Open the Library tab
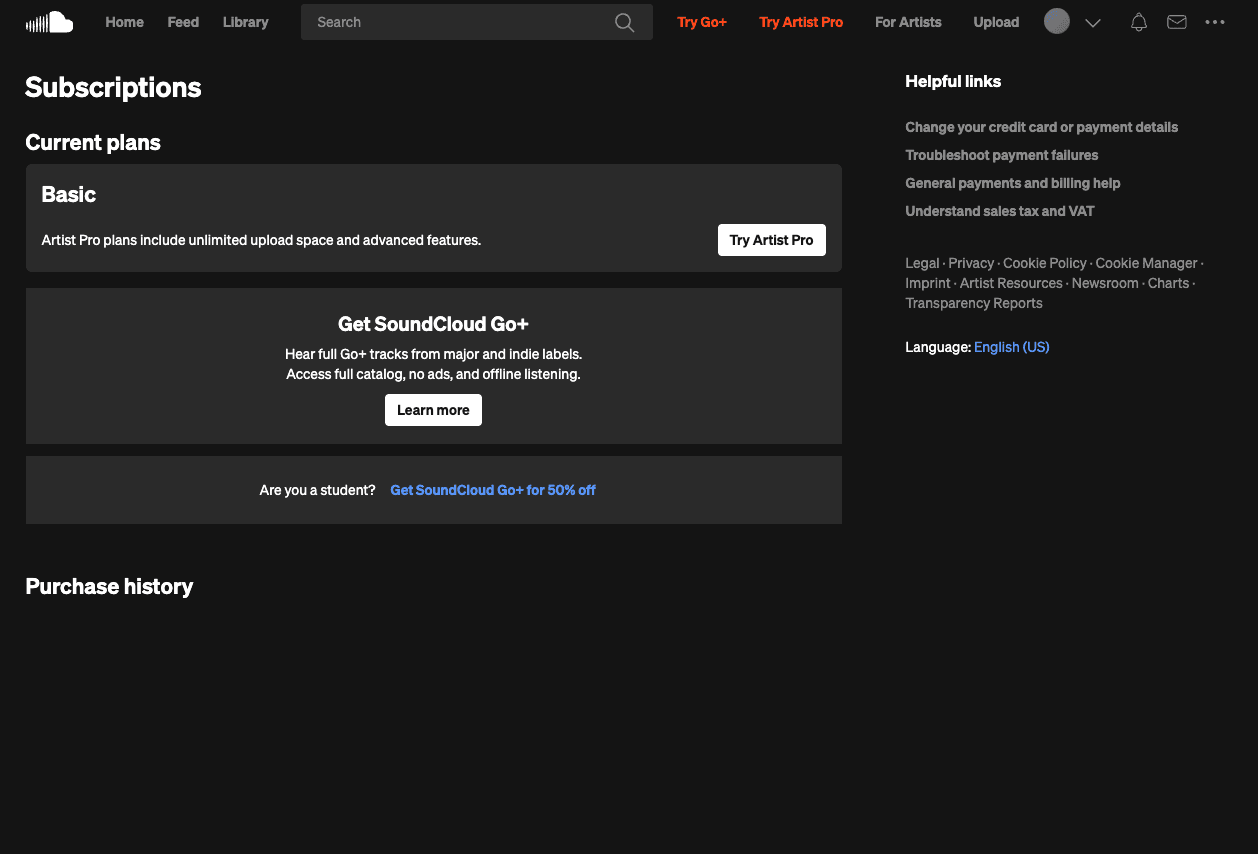This screenshot has height=854, width=1258. click(x=246, y=22)
